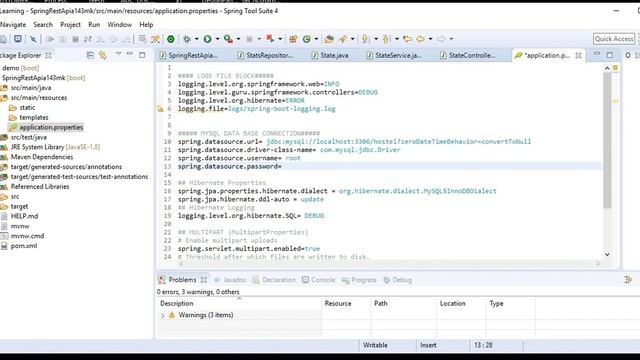Open the Forward history dropdown arrow
The width and height of the screenshot is (640, 360).
click(451, 39)
